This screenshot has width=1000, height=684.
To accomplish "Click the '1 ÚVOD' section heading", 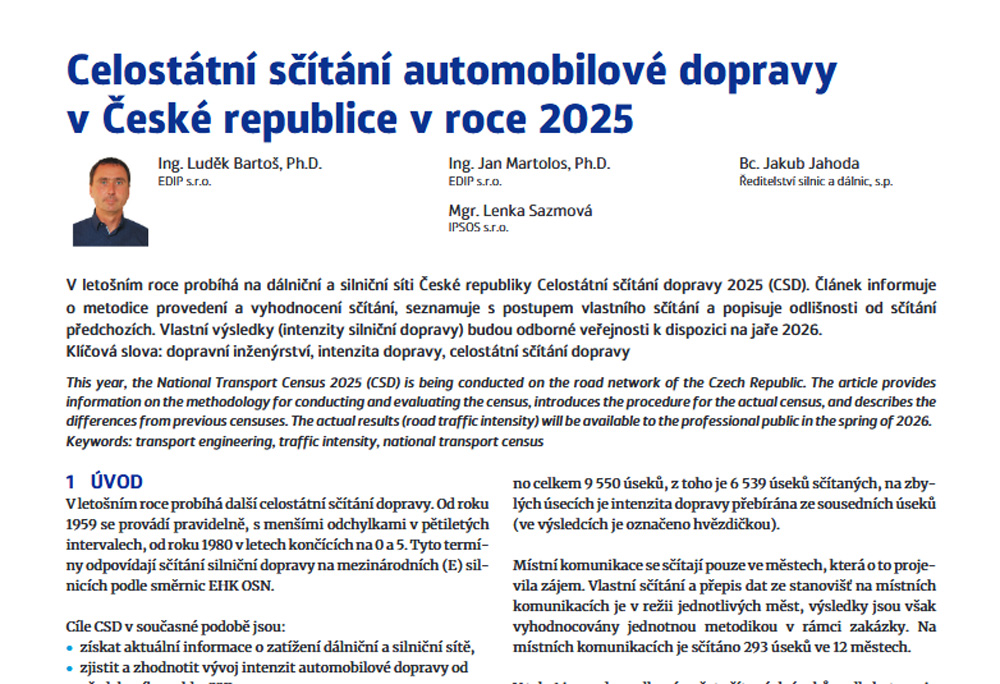I will point(104,482).
